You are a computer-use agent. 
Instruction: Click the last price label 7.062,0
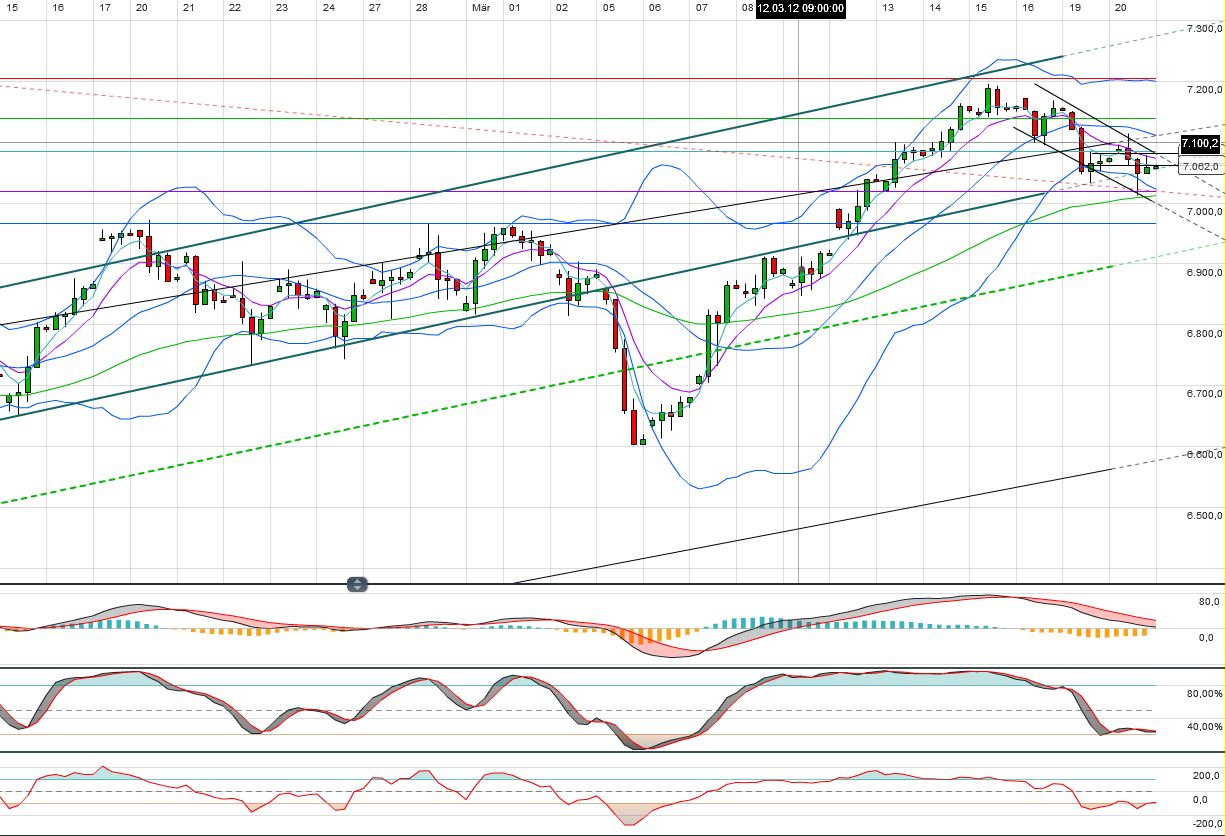coord(1201,166)
